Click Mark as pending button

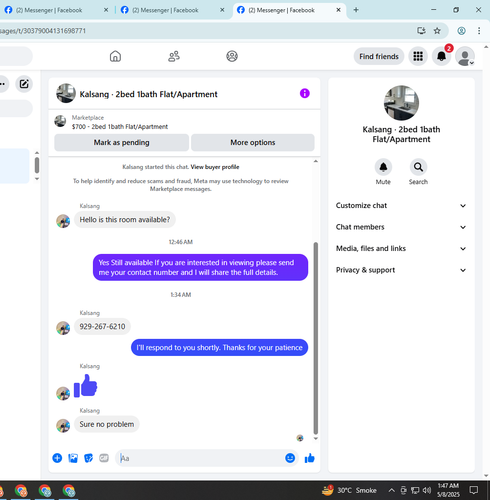click(122, 142)
